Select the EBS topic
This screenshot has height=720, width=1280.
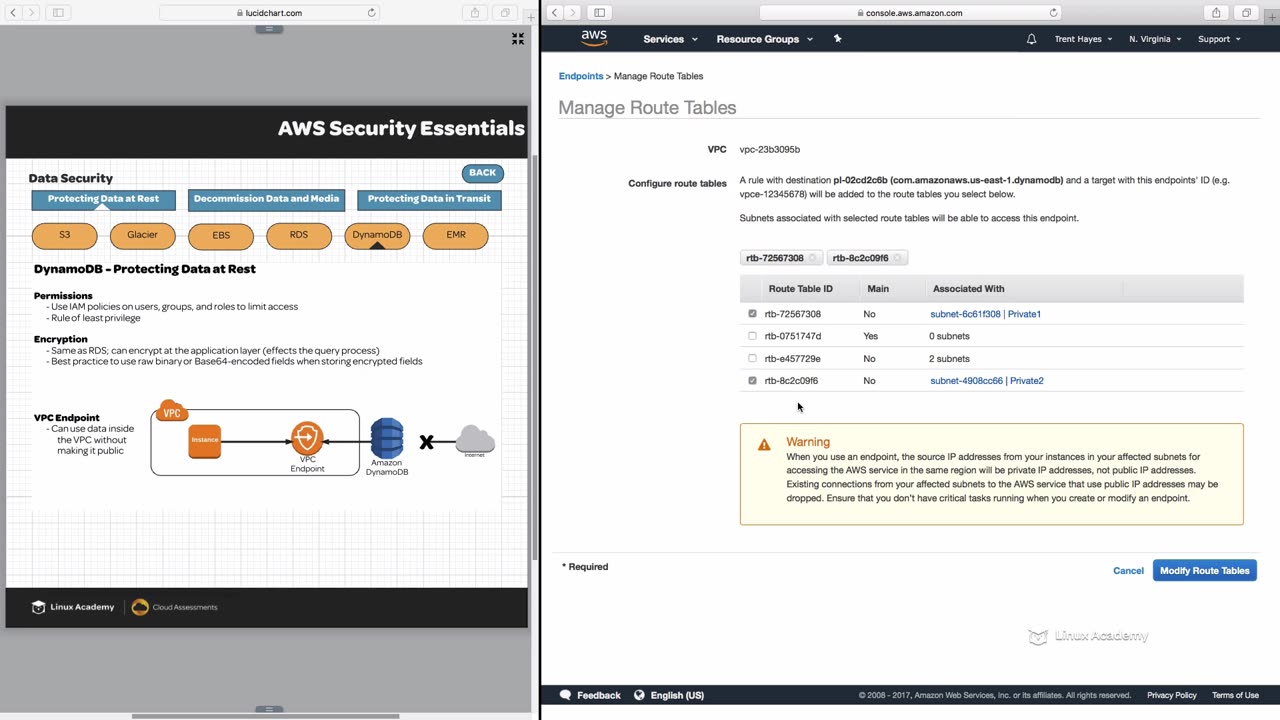click(221, 235)
